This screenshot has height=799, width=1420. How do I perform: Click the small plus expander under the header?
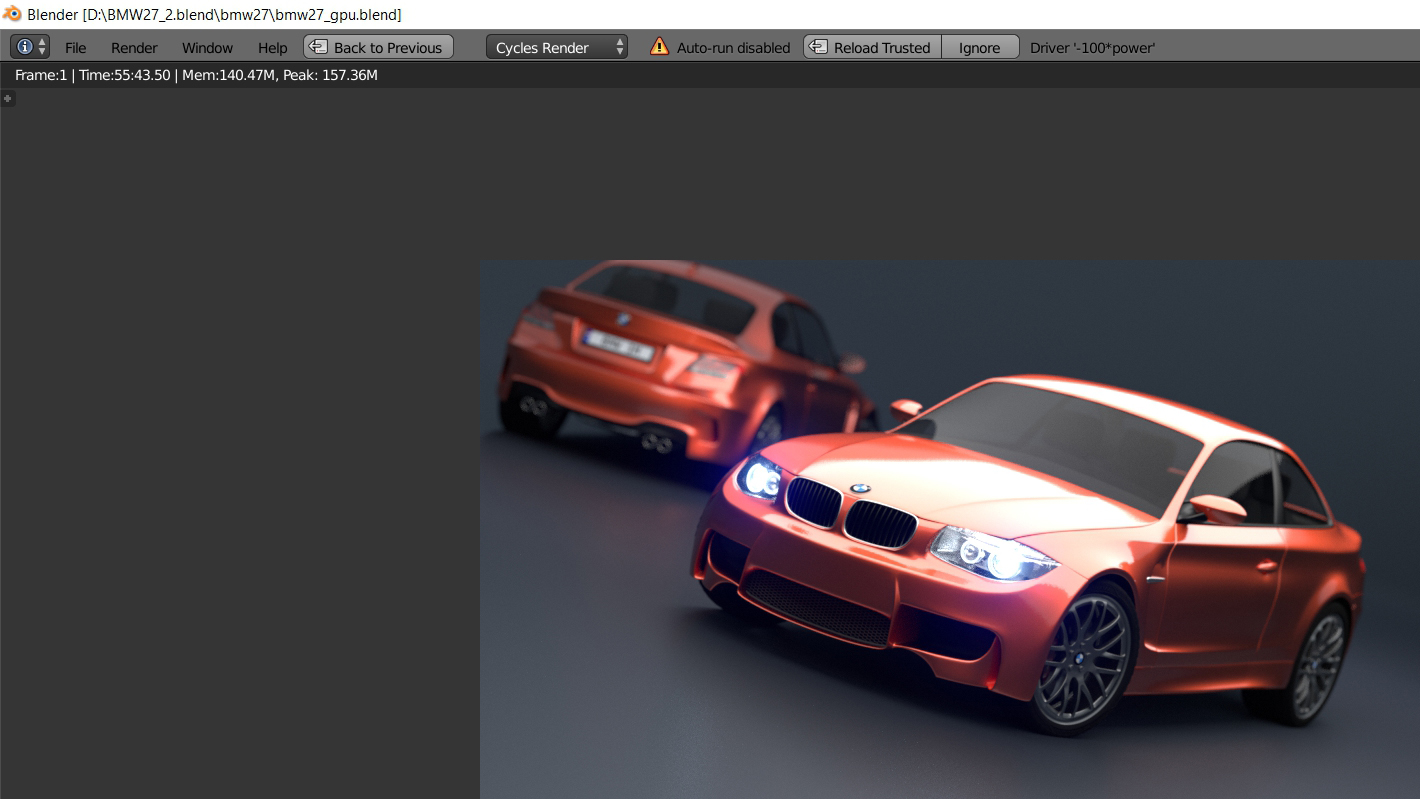pos(7,98)
